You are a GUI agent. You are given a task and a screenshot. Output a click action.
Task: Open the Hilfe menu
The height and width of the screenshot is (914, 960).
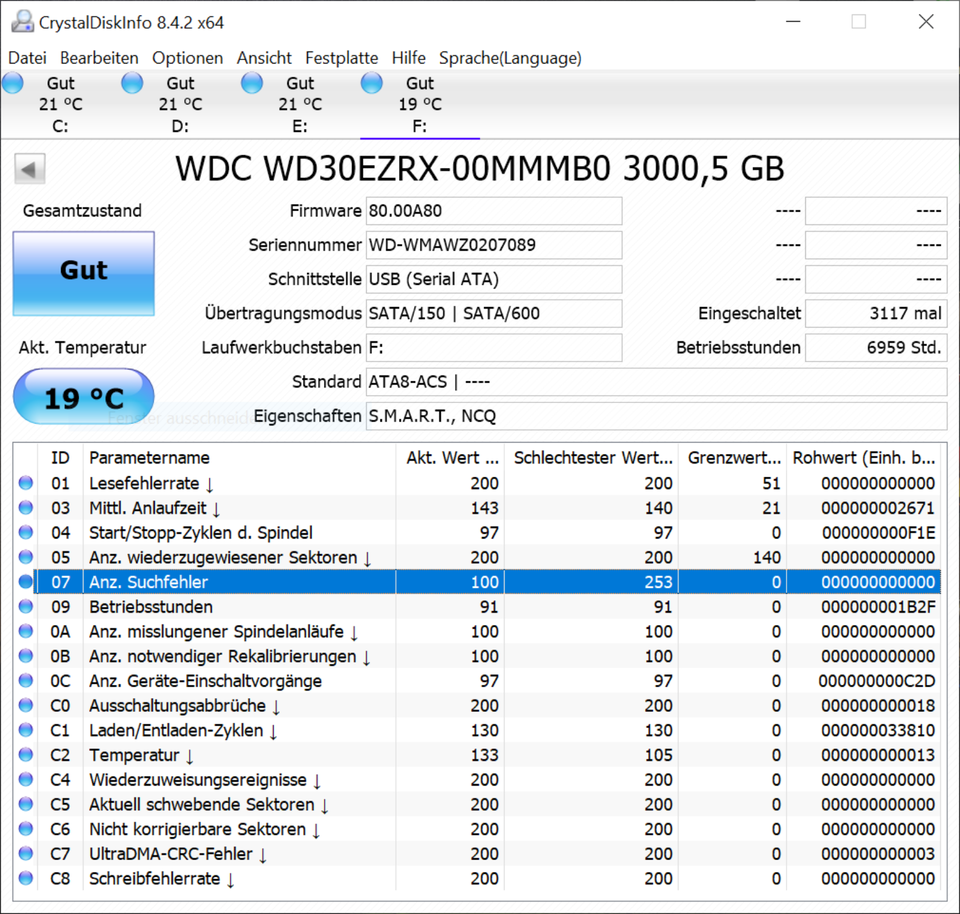408,58
